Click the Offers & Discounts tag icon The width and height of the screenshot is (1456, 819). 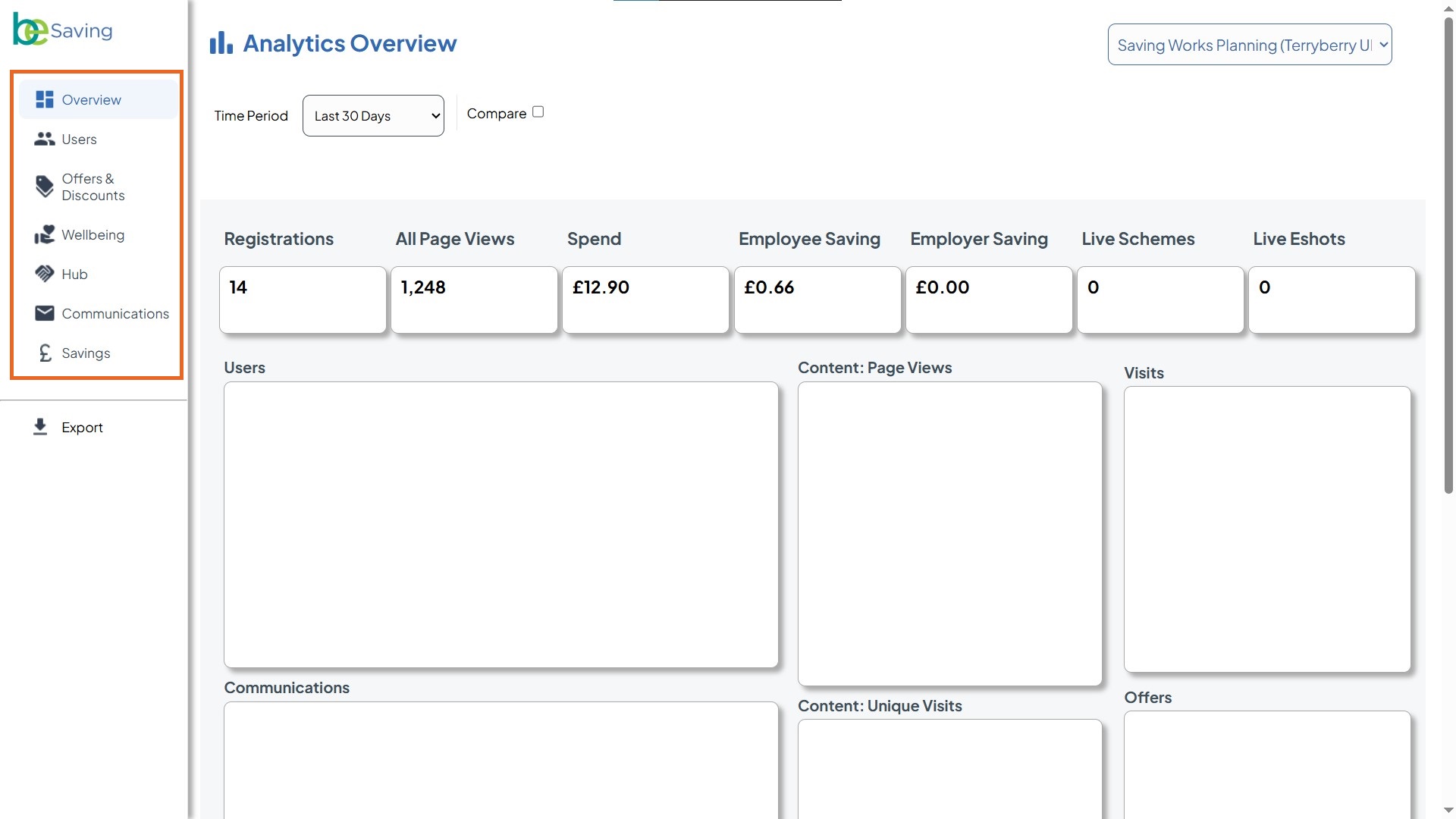pyautogui.click(x=45, y=187)
